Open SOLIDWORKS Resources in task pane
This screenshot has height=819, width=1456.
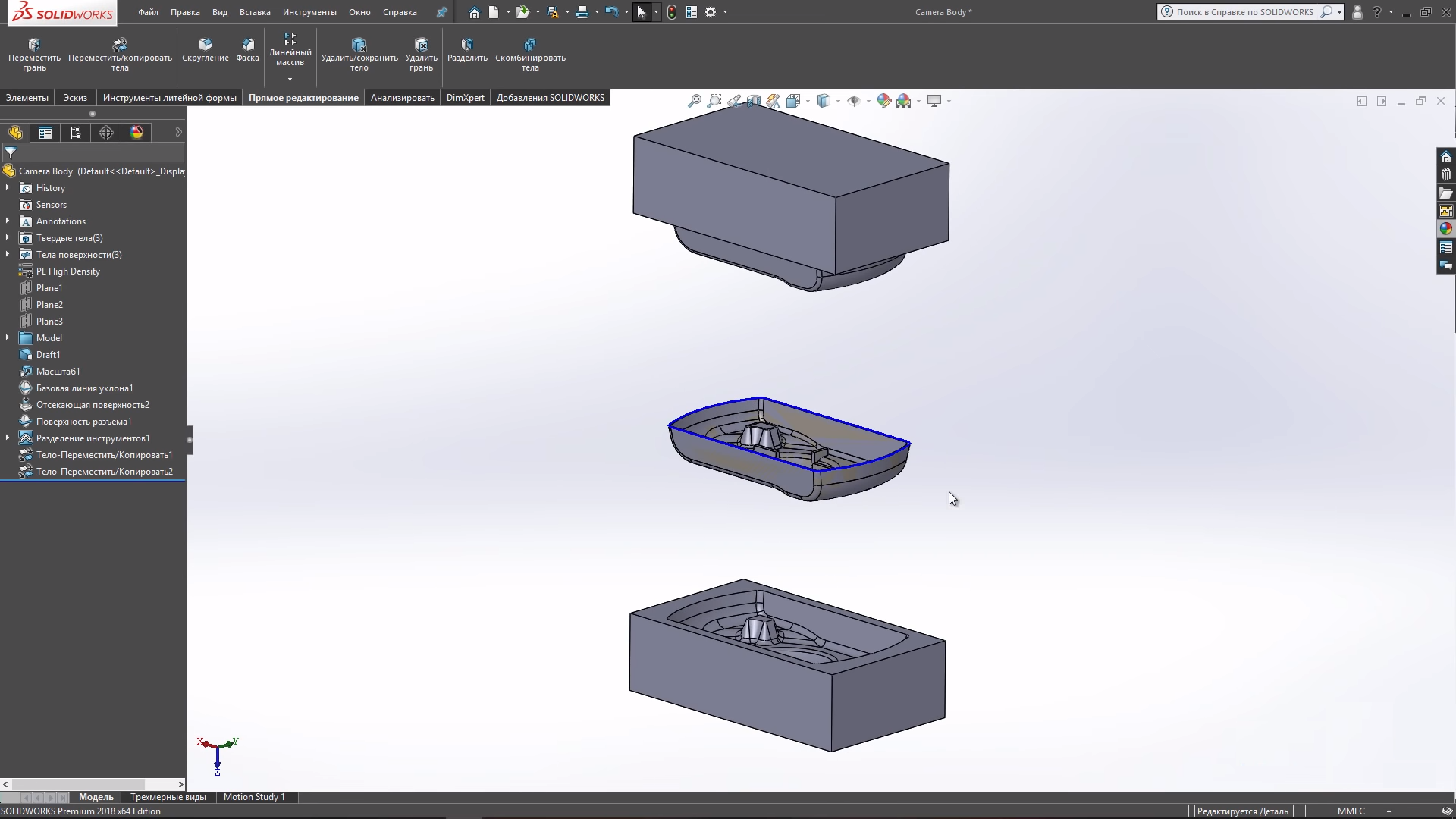[x=1446, y=157]
